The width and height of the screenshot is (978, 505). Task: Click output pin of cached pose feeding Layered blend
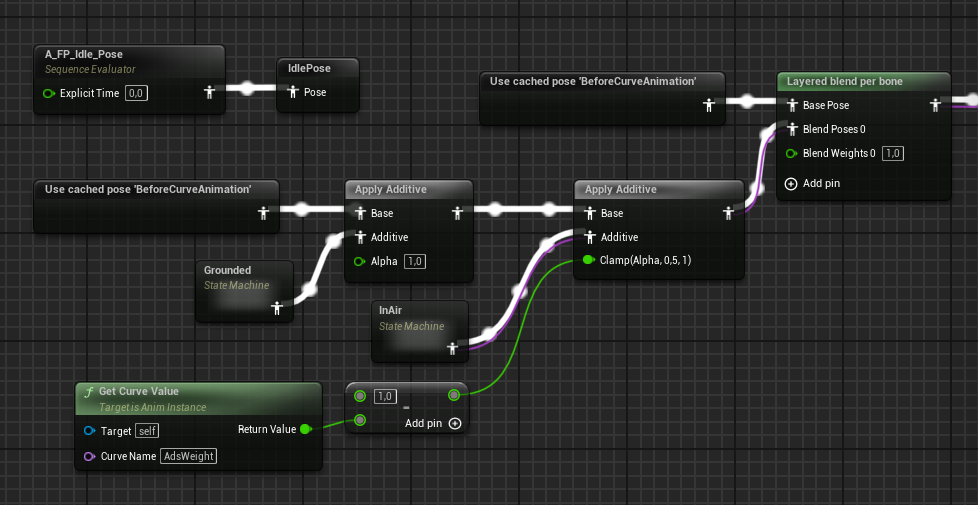709,105
